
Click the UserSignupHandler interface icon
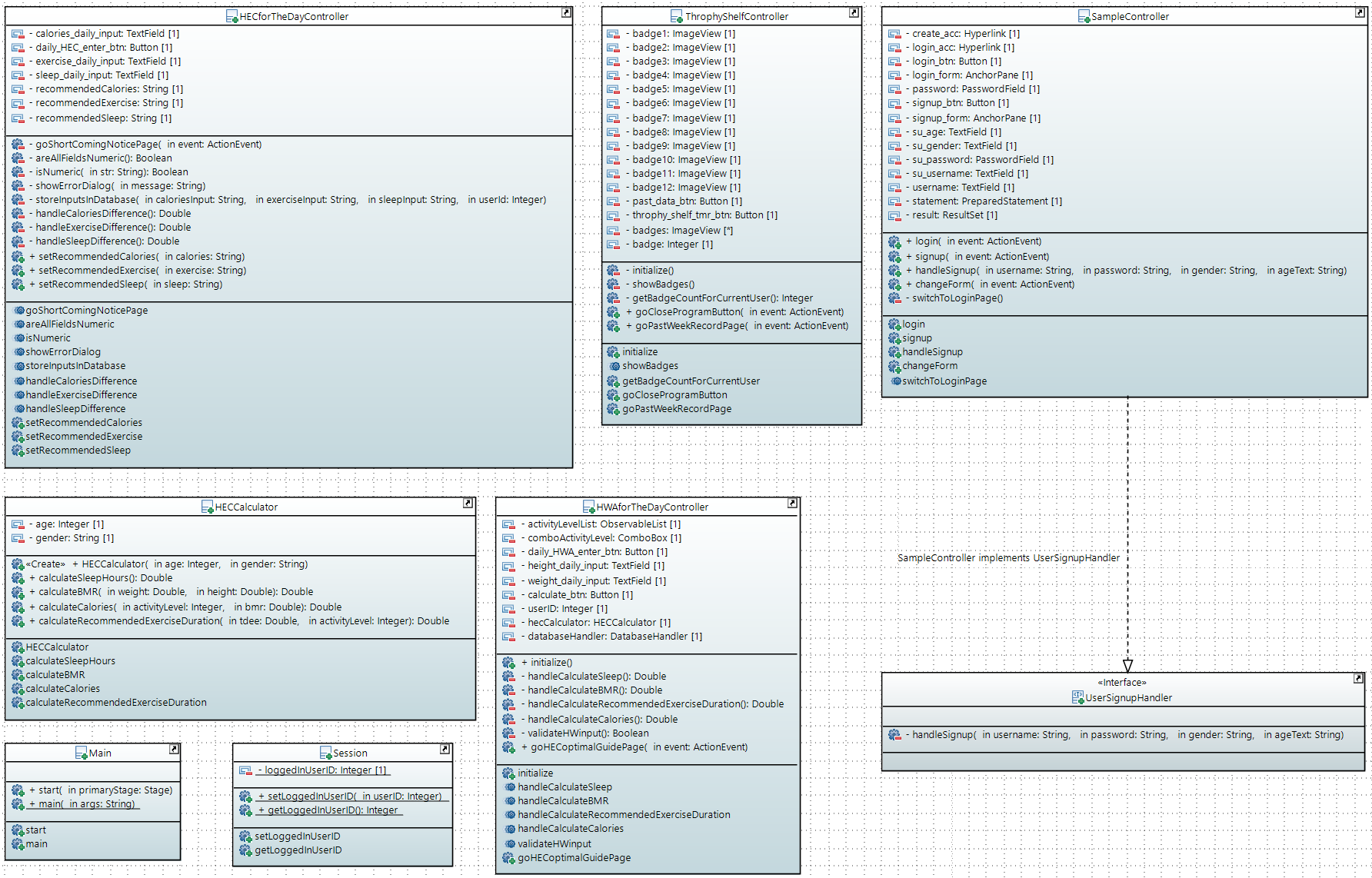coord(1077,697)
